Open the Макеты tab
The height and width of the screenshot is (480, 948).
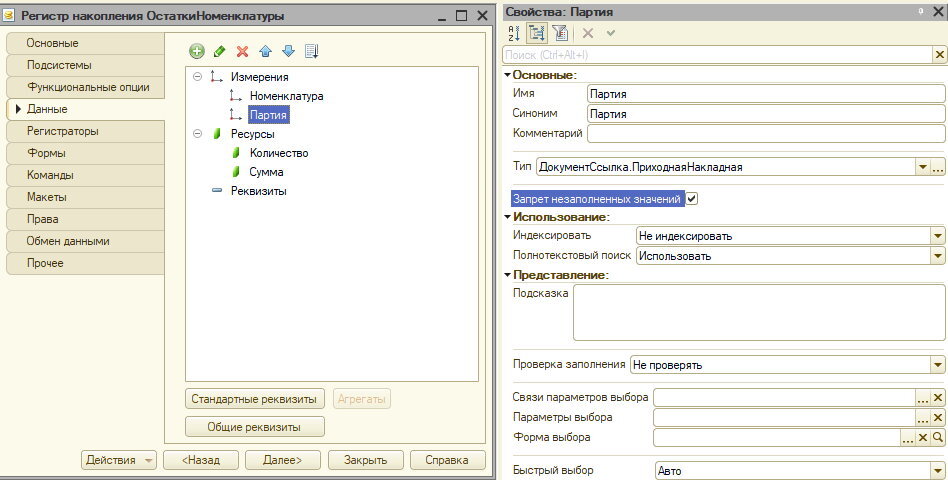click(x=85, y=197)
